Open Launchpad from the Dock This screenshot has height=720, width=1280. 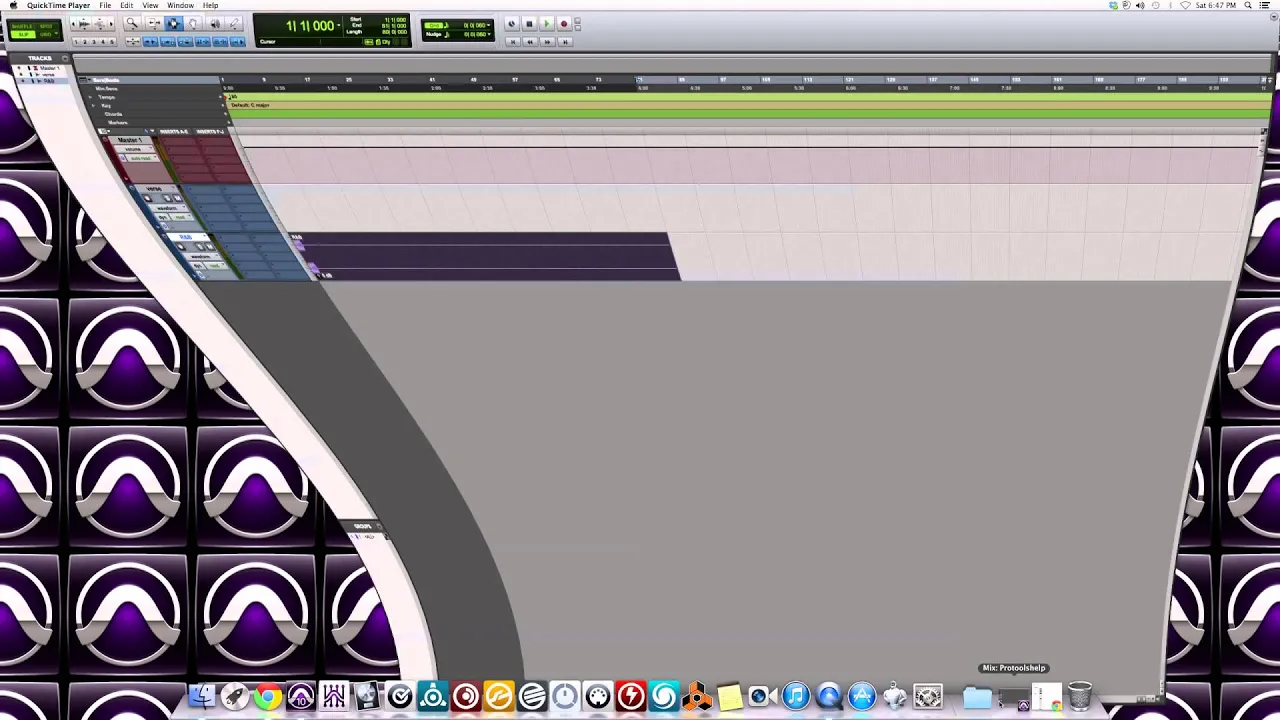[x=234, y=696]
